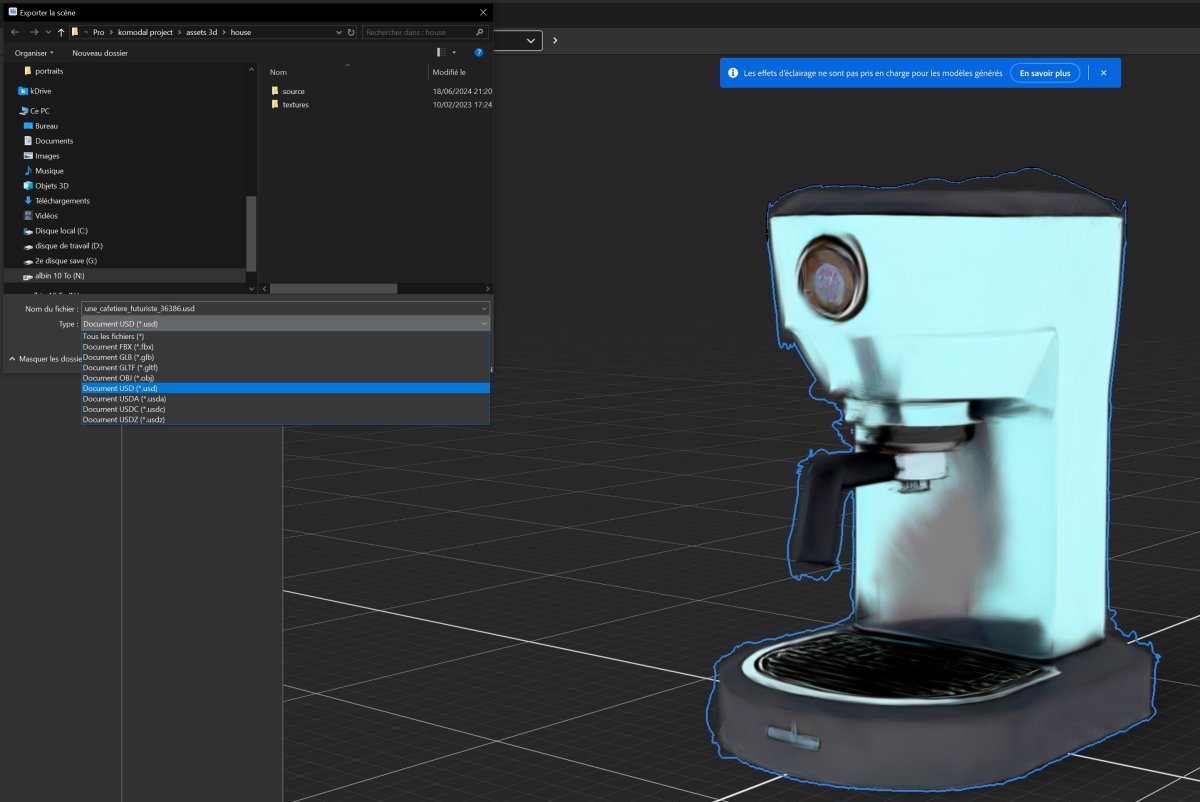The height and width of the screenshot is (802, 1200).
Task: Pick Document USDZ (*.usdz) export type
Action: click(x=123, y=420)
